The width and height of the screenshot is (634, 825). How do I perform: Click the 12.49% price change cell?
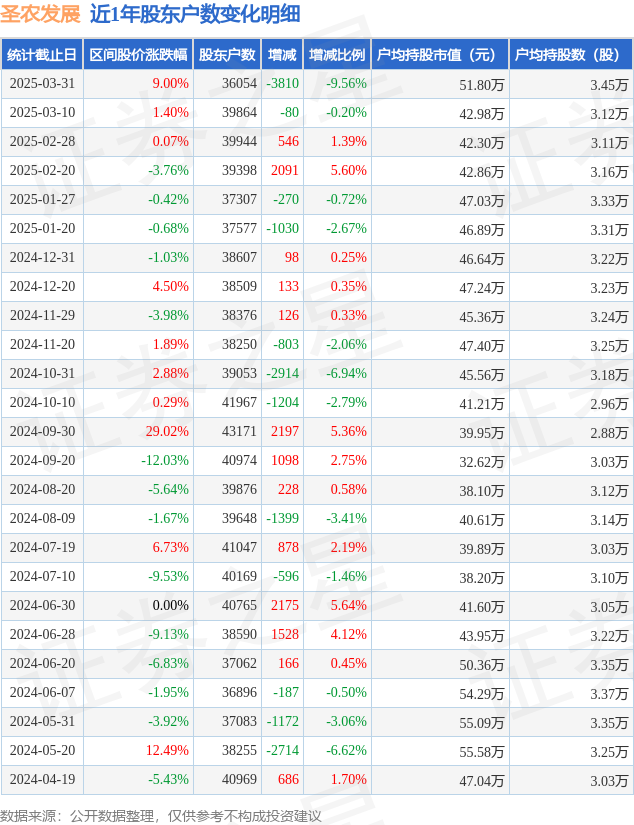coord(167,751)
